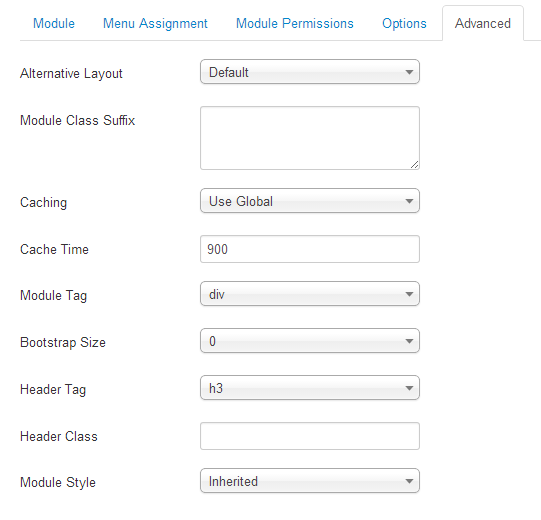Viewport: 541px width, 520px height.
Task: Open the Module Style Inherited dropdown
Action: pyautogui.click(x=310, y=481)
